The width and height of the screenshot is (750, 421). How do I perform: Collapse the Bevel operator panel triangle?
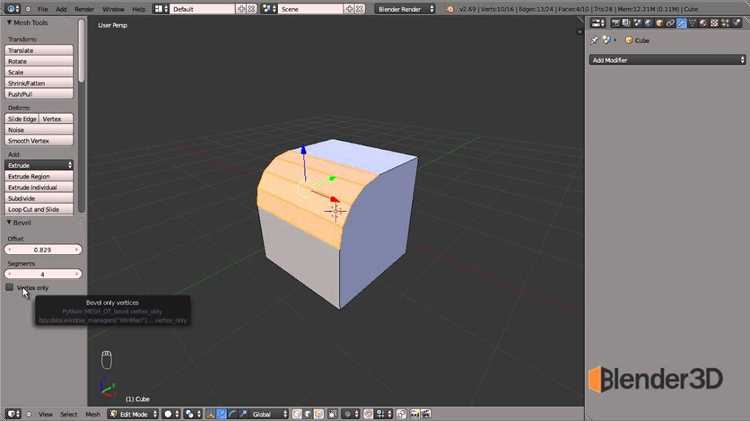pyautogui.click(x=9, y=222)
